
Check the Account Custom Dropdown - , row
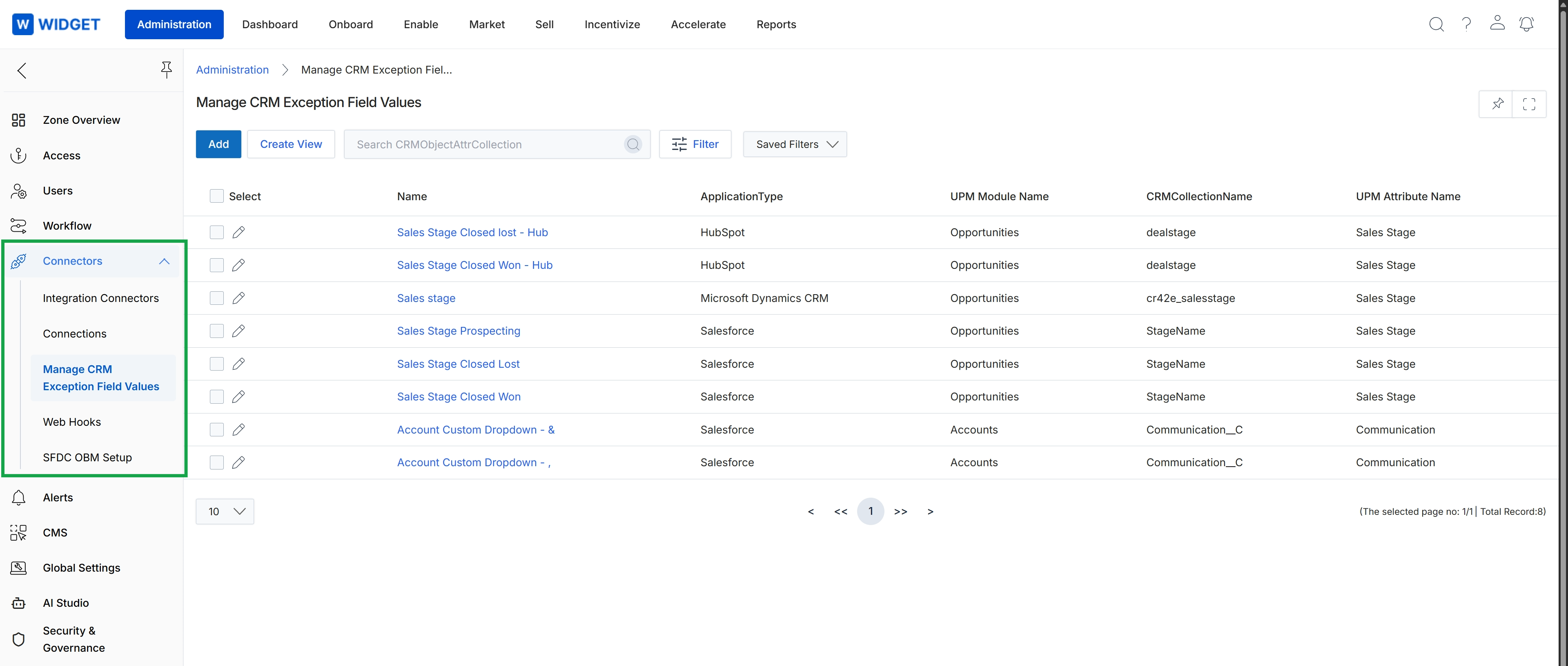(217, 463)
